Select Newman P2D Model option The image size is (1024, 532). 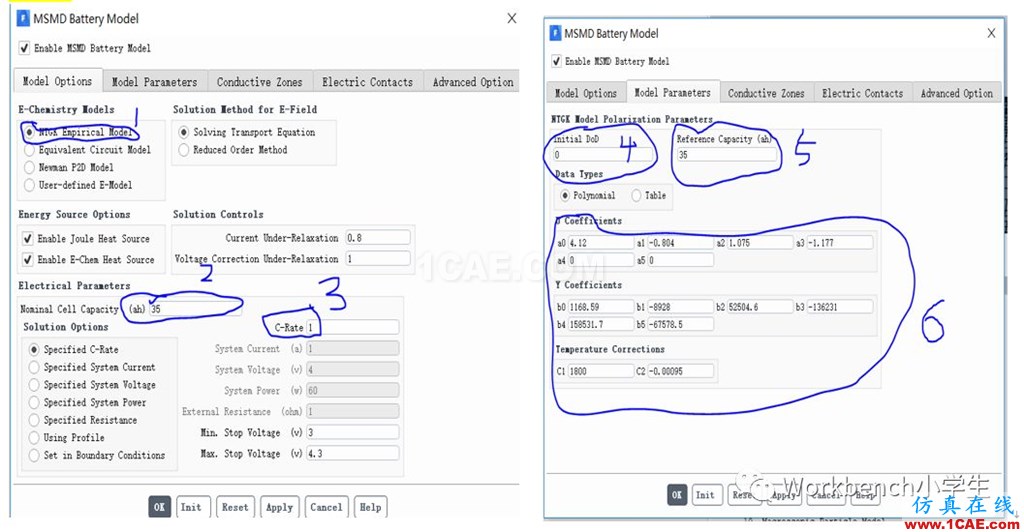(29, 168)
